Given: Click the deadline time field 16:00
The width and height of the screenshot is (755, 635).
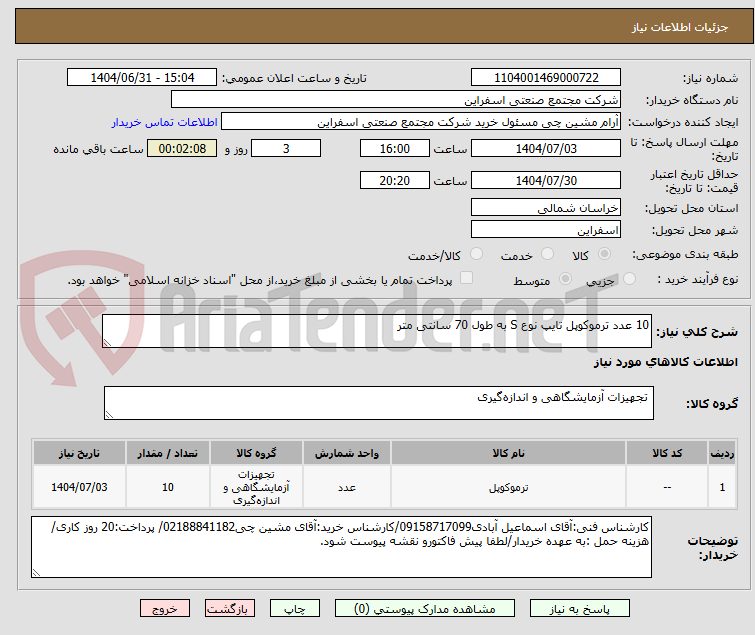Looking at the screenshot, I should click(394, 148).
